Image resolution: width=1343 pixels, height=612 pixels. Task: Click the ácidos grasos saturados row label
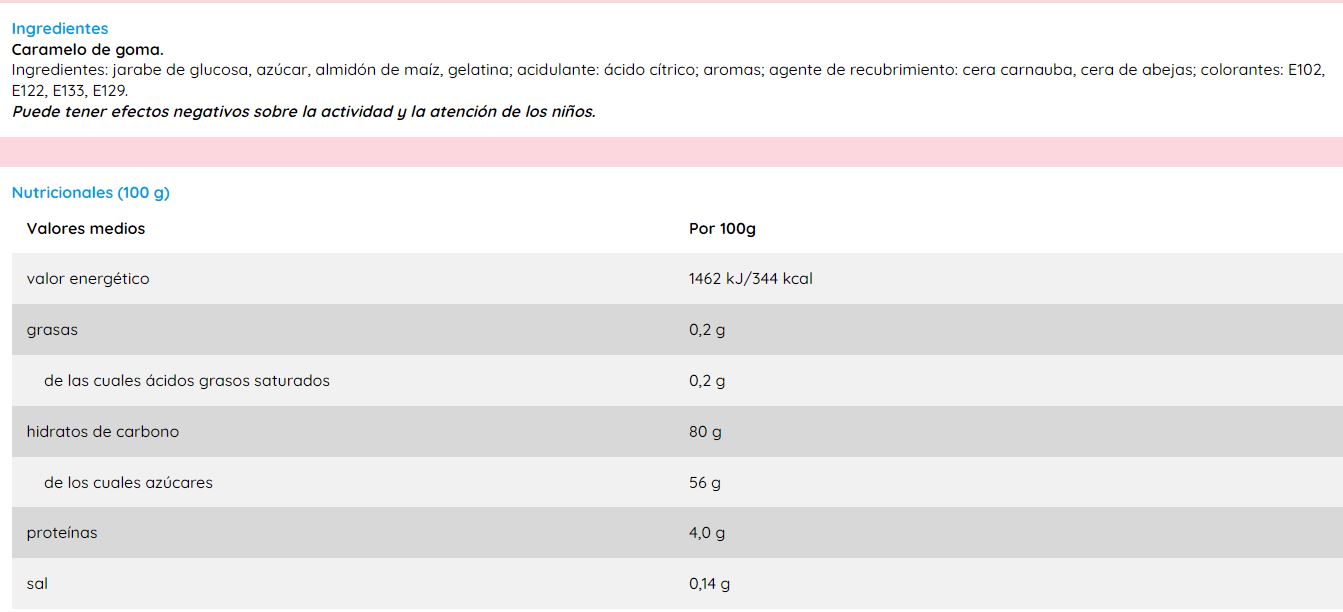click(x=187, y=381)
